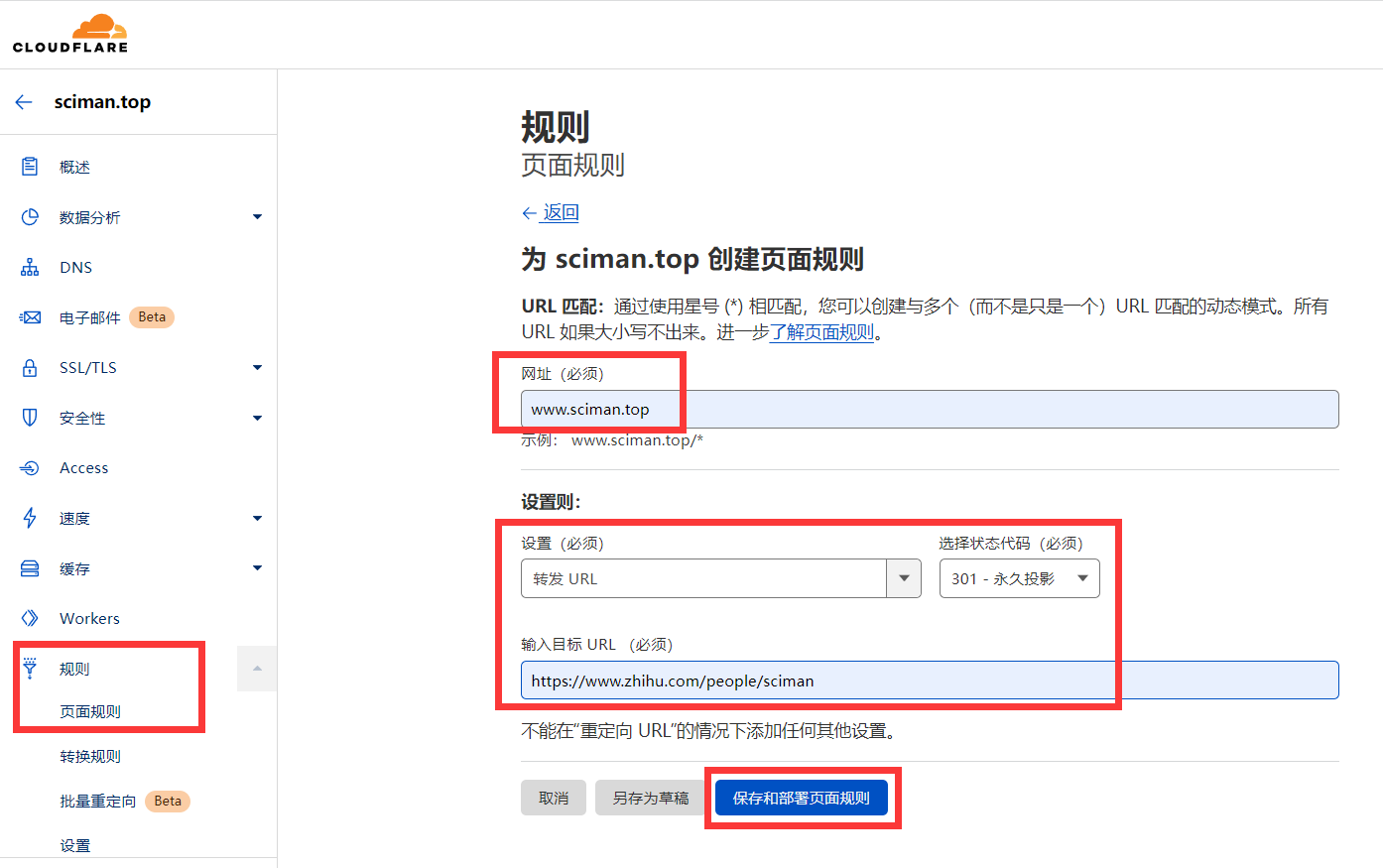1383x868 pixels.
Task: Click the example text www.sciman.top/*
Action: pyautogui.click(x=637, y=439)
